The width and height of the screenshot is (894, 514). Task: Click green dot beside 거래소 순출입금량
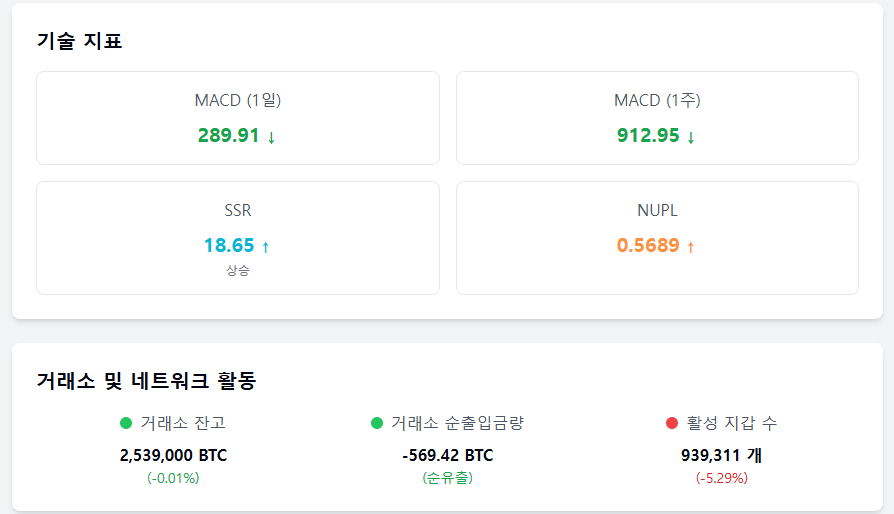(x=377, y=423)
